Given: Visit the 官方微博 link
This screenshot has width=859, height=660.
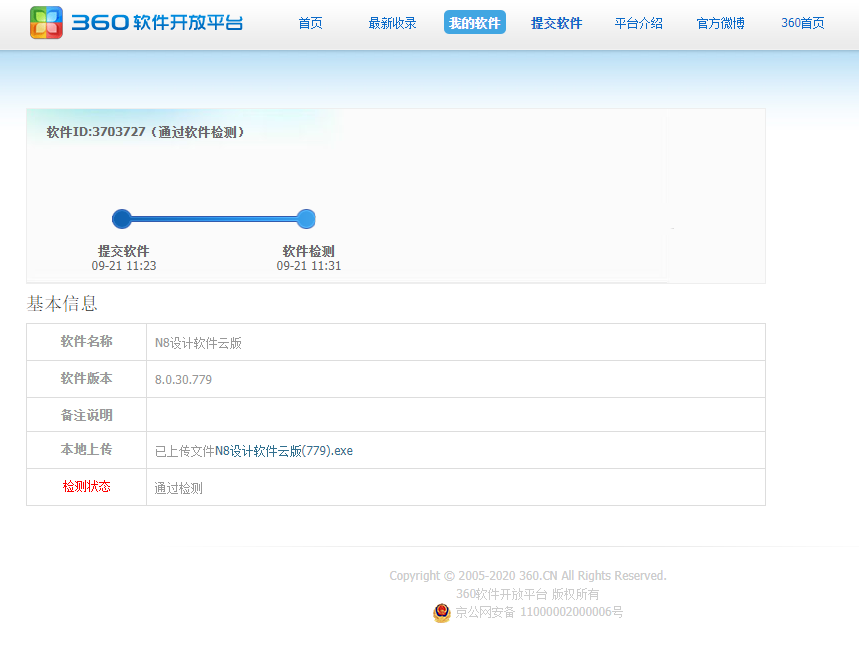Looking at the screenshot, I should coord(720,23).
